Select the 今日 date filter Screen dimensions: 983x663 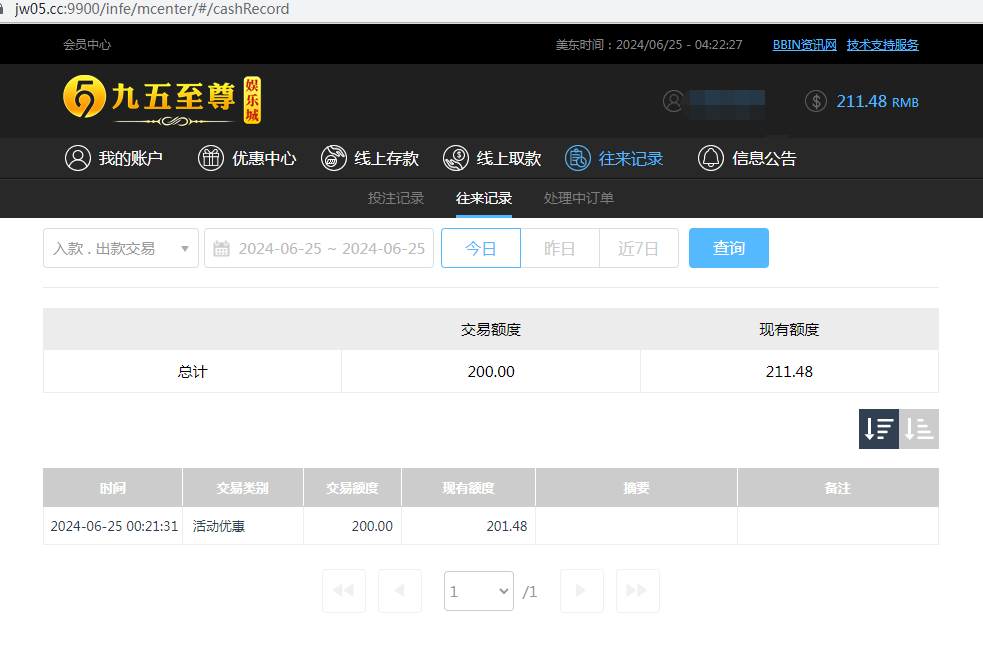pyautogui.click(x=481, y=248)
